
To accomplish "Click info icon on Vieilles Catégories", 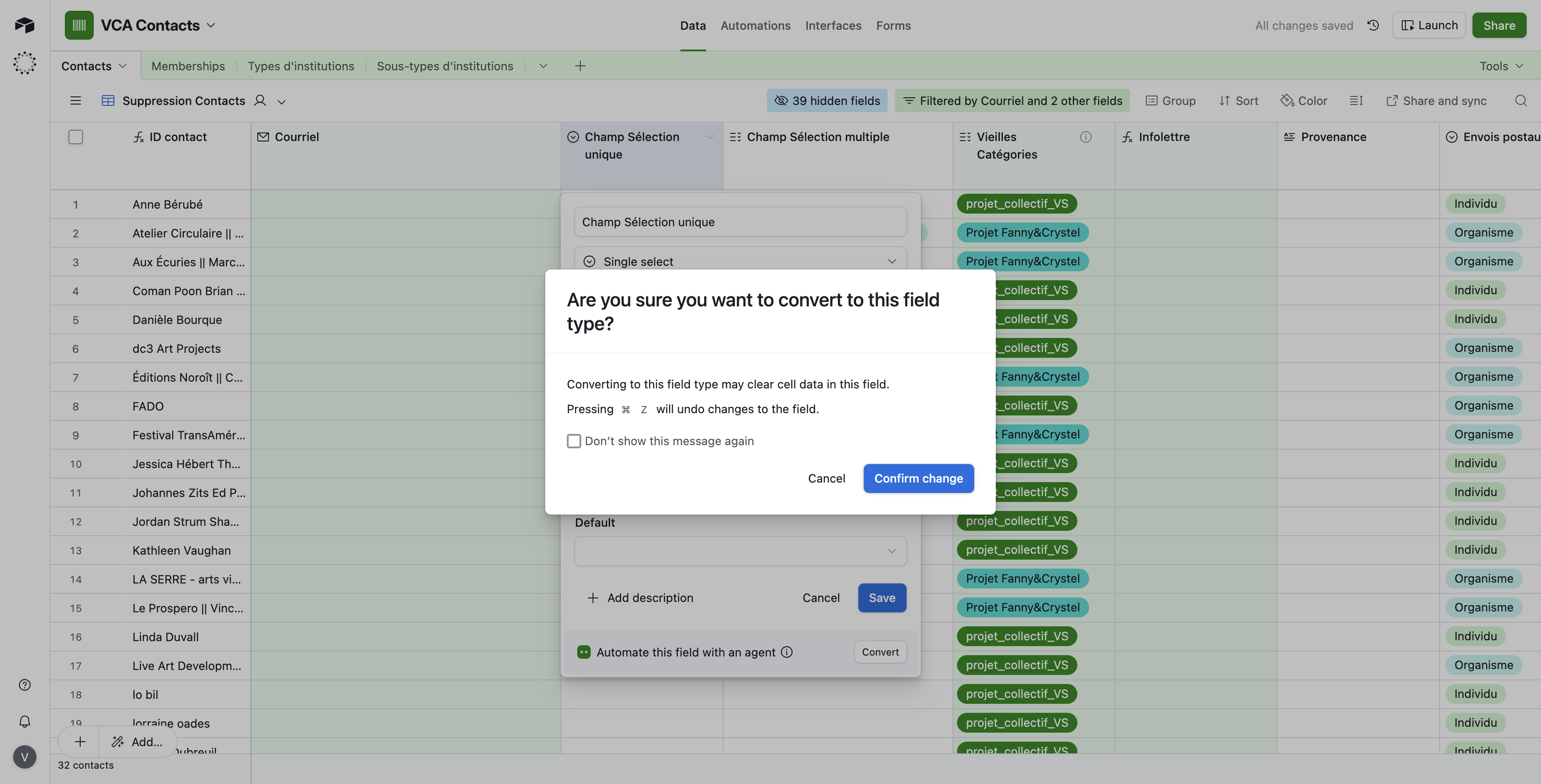I will point(1085,137).
